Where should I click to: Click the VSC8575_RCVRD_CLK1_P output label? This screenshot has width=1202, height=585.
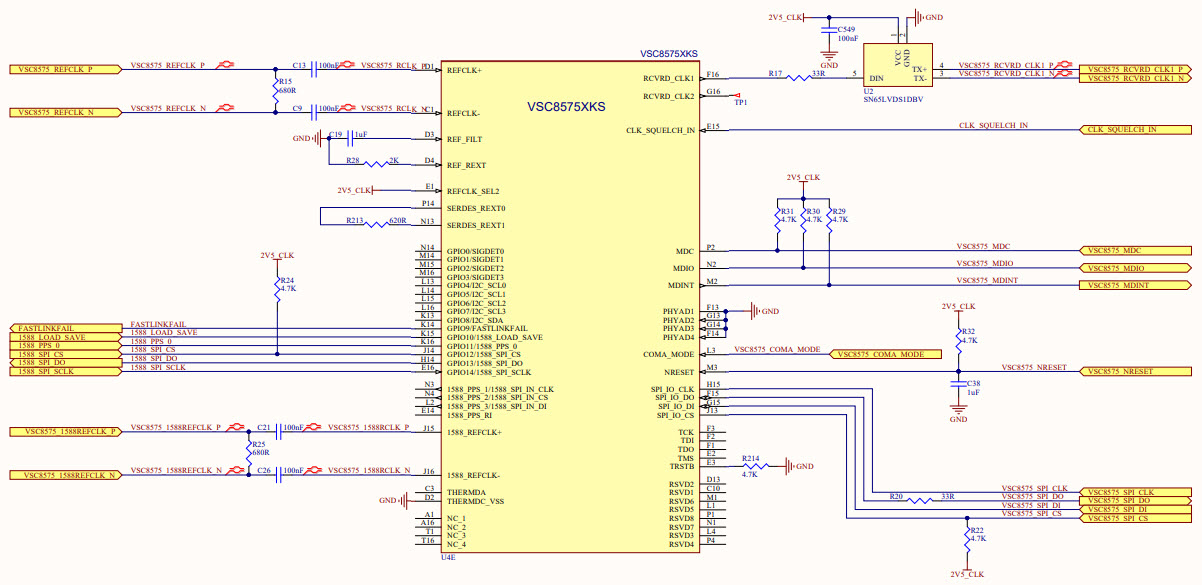coord(1133,68)
